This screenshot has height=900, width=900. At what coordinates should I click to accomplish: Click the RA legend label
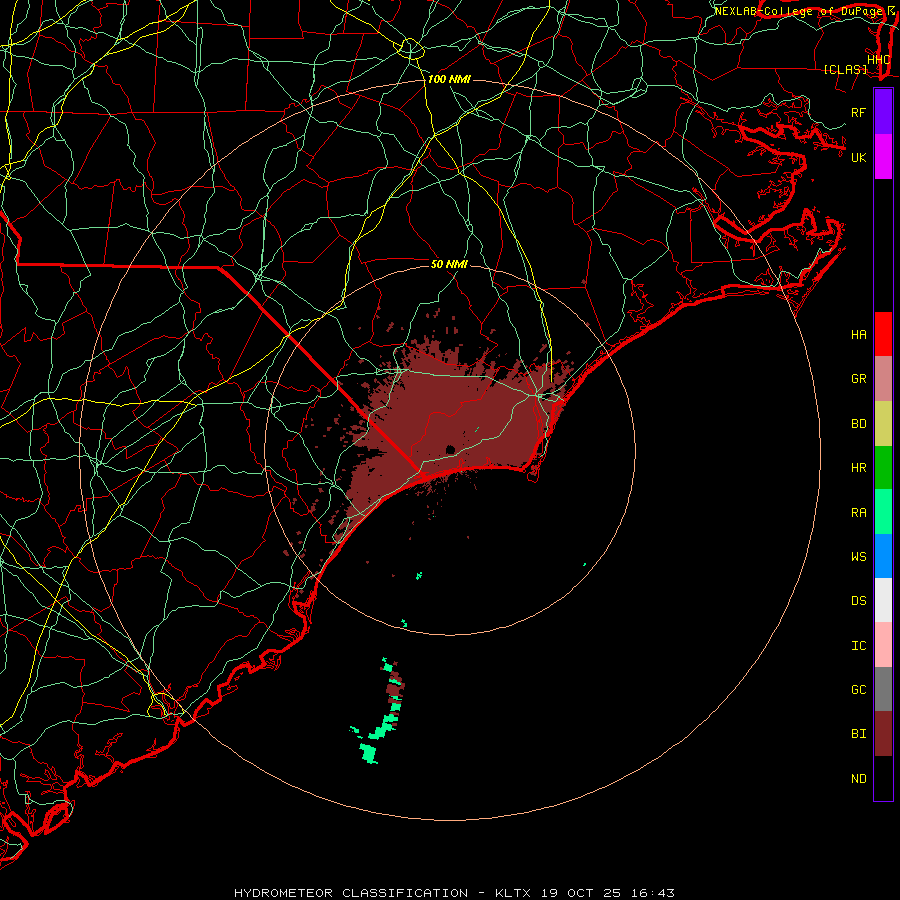click(x=858, y=513)
